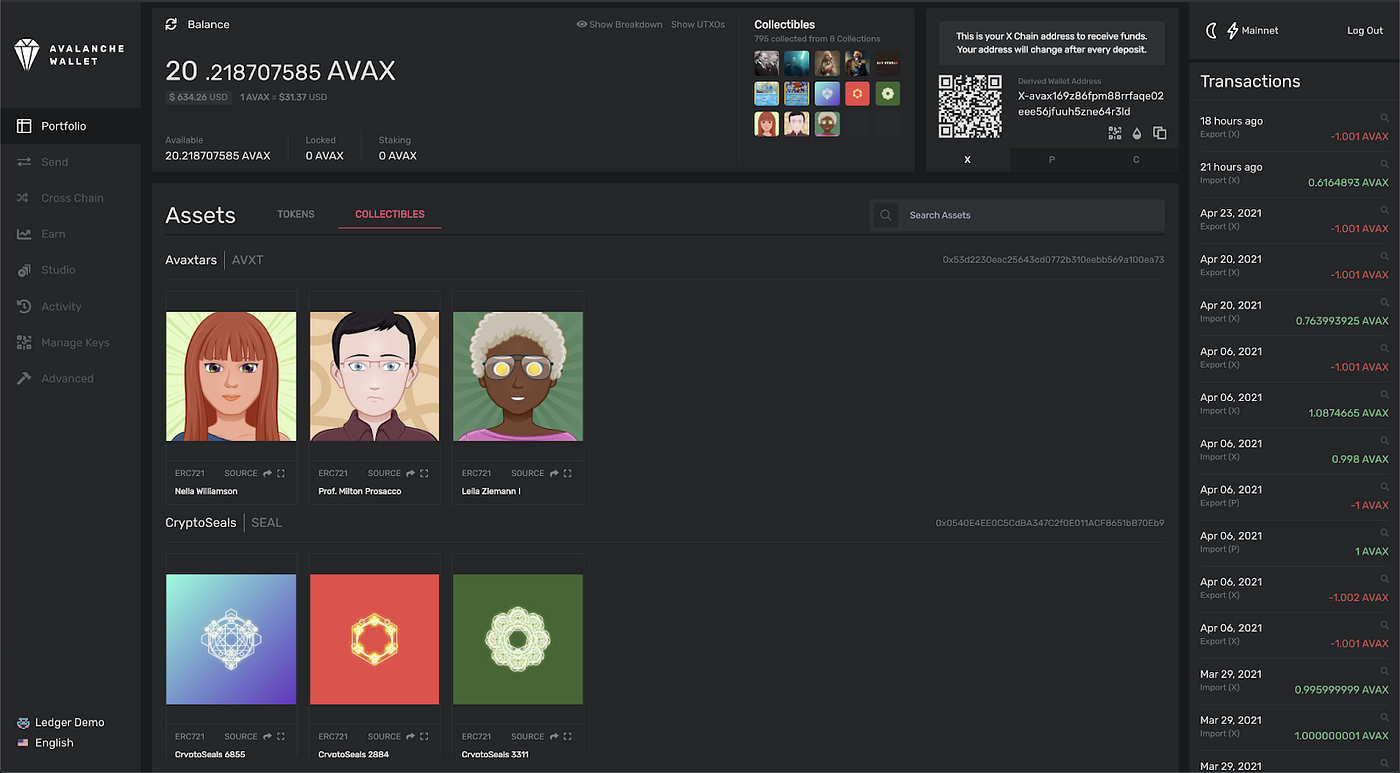Switch to the TOKENS tab

pyautogui.click(x=296, y=214)
